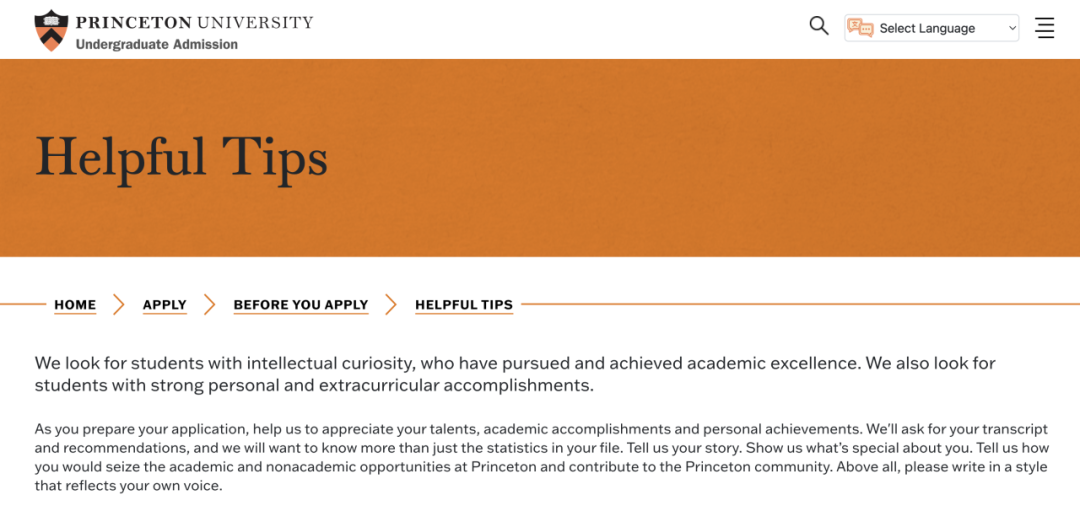Click the Princeton shield logo
Viewport: 1080px width, 506px height.
52,30
